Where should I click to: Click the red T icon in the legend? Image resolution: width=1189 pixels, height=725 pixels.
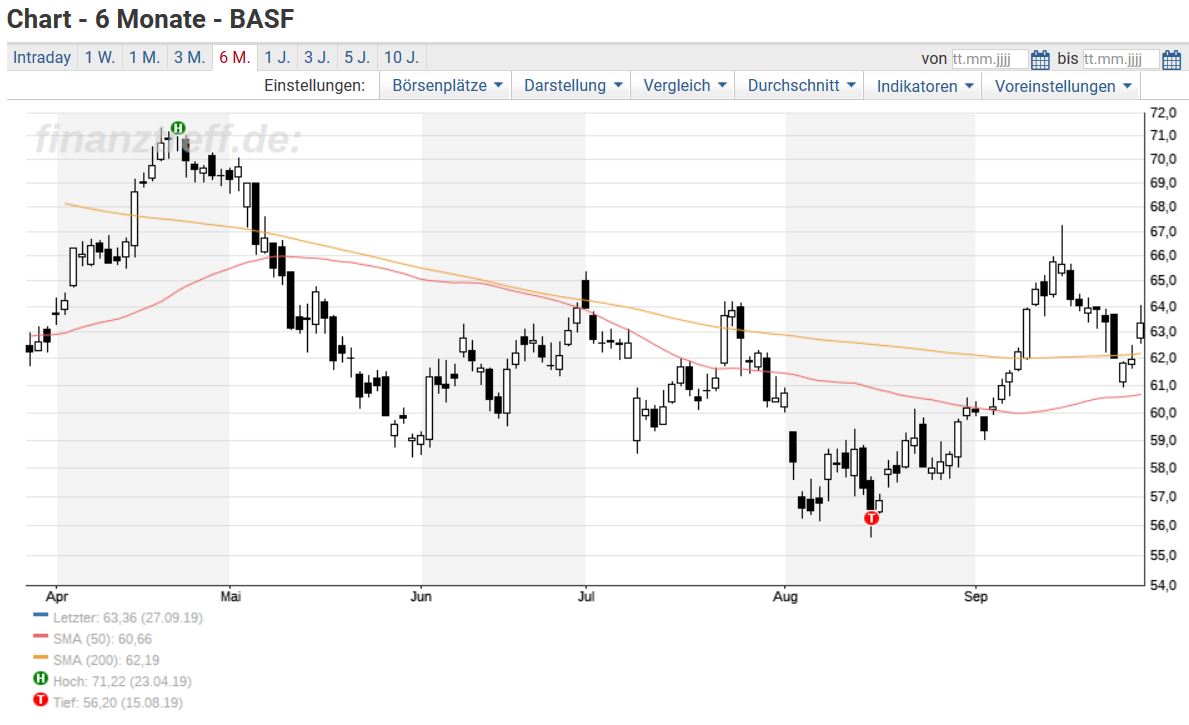41,700
